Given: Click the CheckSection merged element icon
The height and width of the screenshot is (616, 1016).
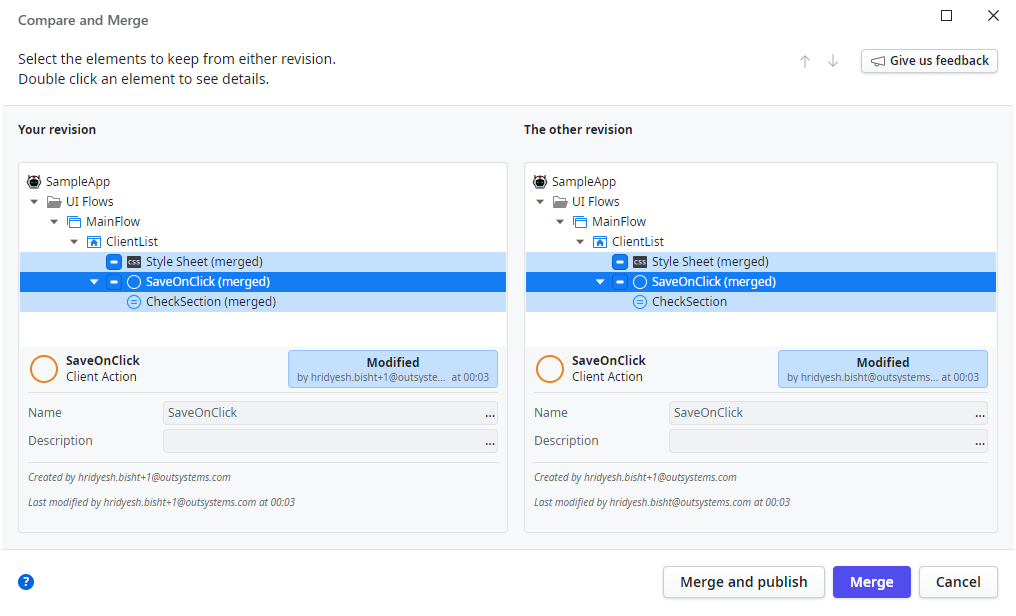Looking at the screenshot, I should point(133,301).
